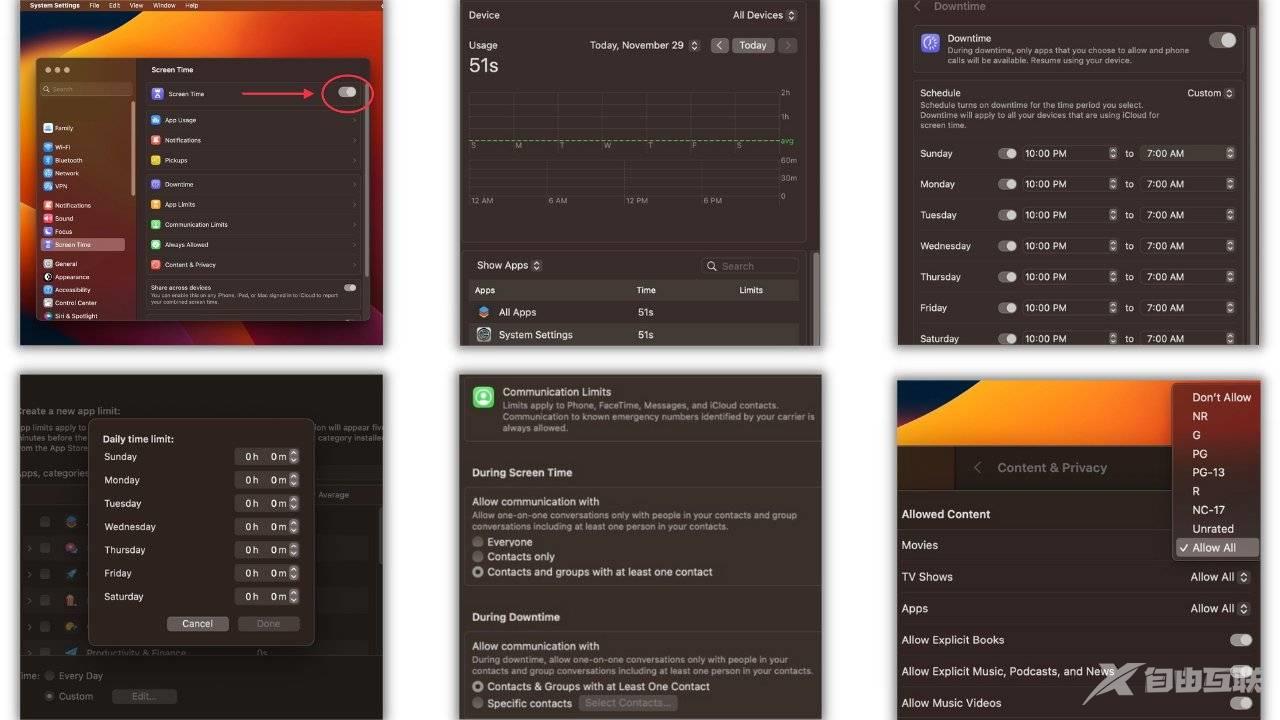Choose PG-13 from movie rating menu
Image resolution: width=1280 pixels, height=720 pixels.
1208,472
